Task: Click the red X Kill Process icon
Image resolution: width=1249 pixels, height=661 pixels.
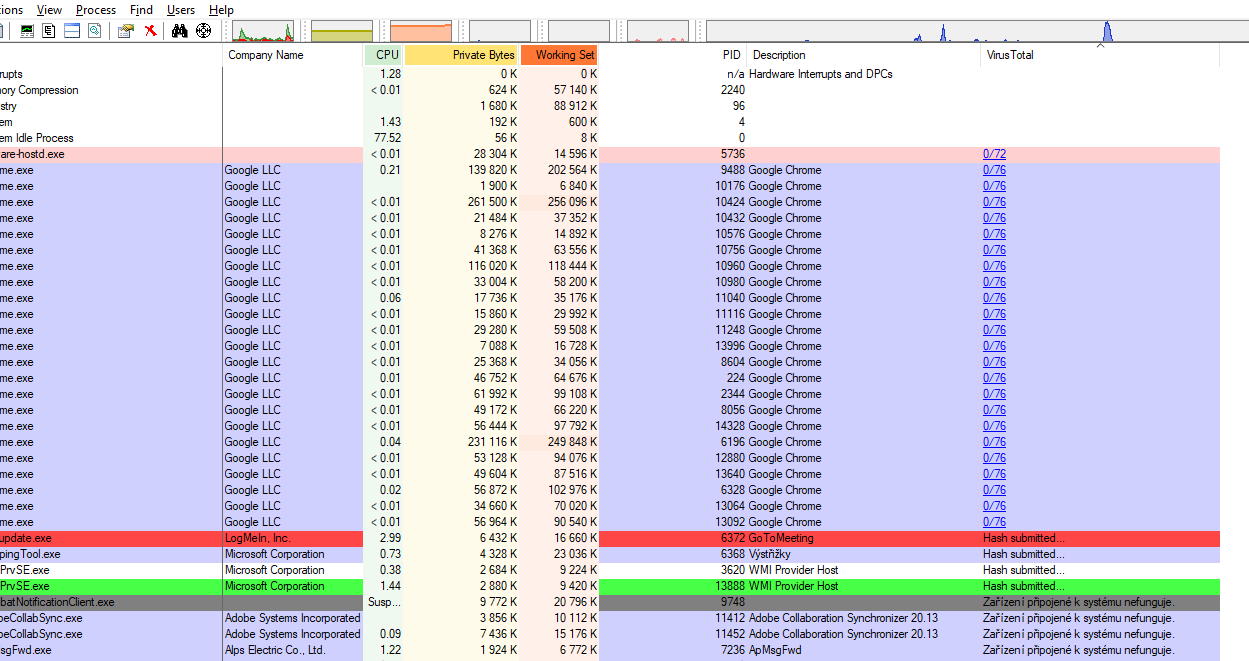Action: pyautogui.click(x=150, y=31)
